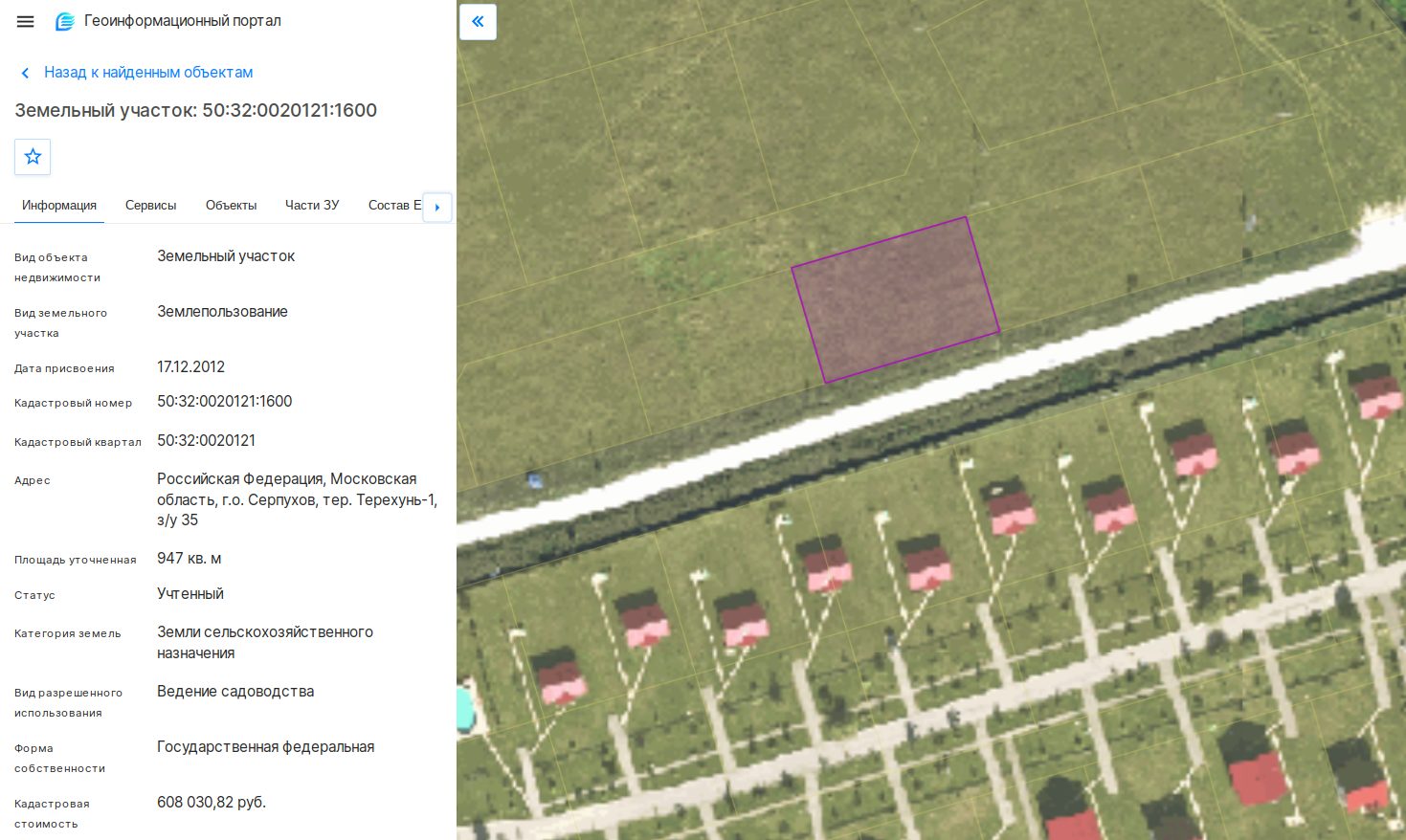The width and height of the screenshot is (1406, 840).
Task: Click the Дата присвоения label
Action: pyautogui.click(x=64, y=369)
